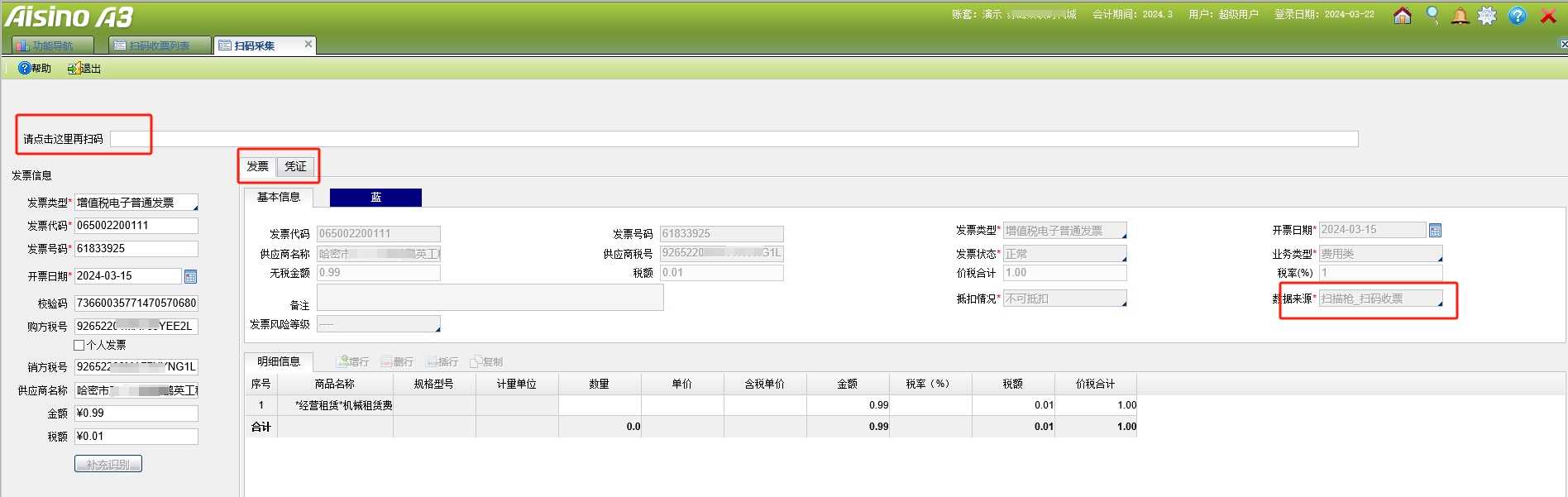Click the 请点击这里再扫码 scan input field
This screenshot has height=497, width=1568.
pos(733,139)
